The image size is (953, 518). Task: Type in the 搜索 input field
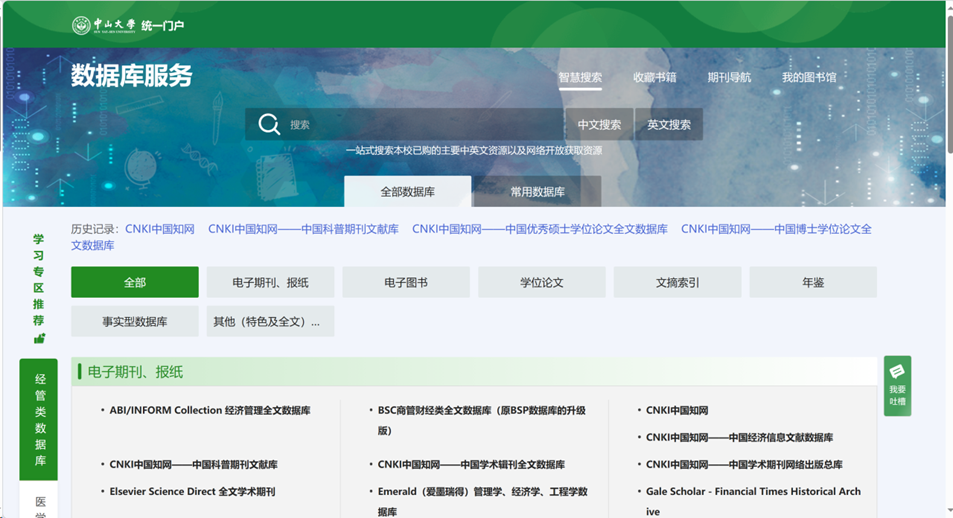tap(420, 125)
